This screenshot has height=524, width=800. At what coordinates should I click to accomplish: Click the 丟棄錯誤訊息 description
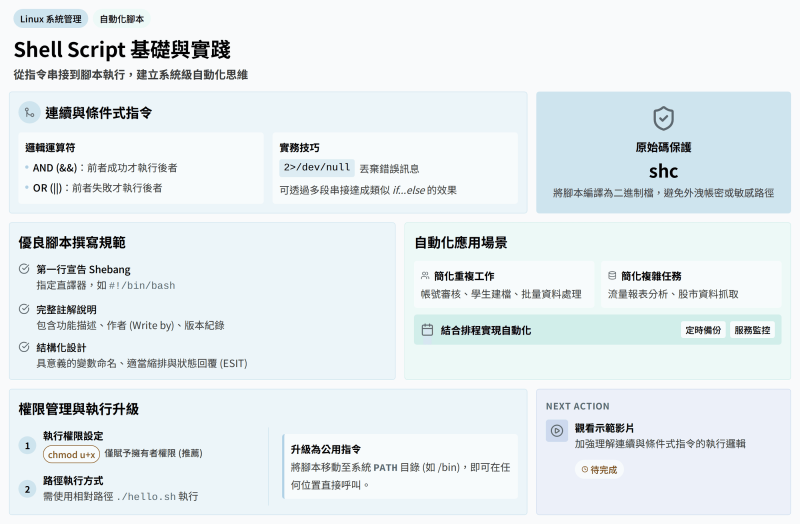click(x=389, y=168)
